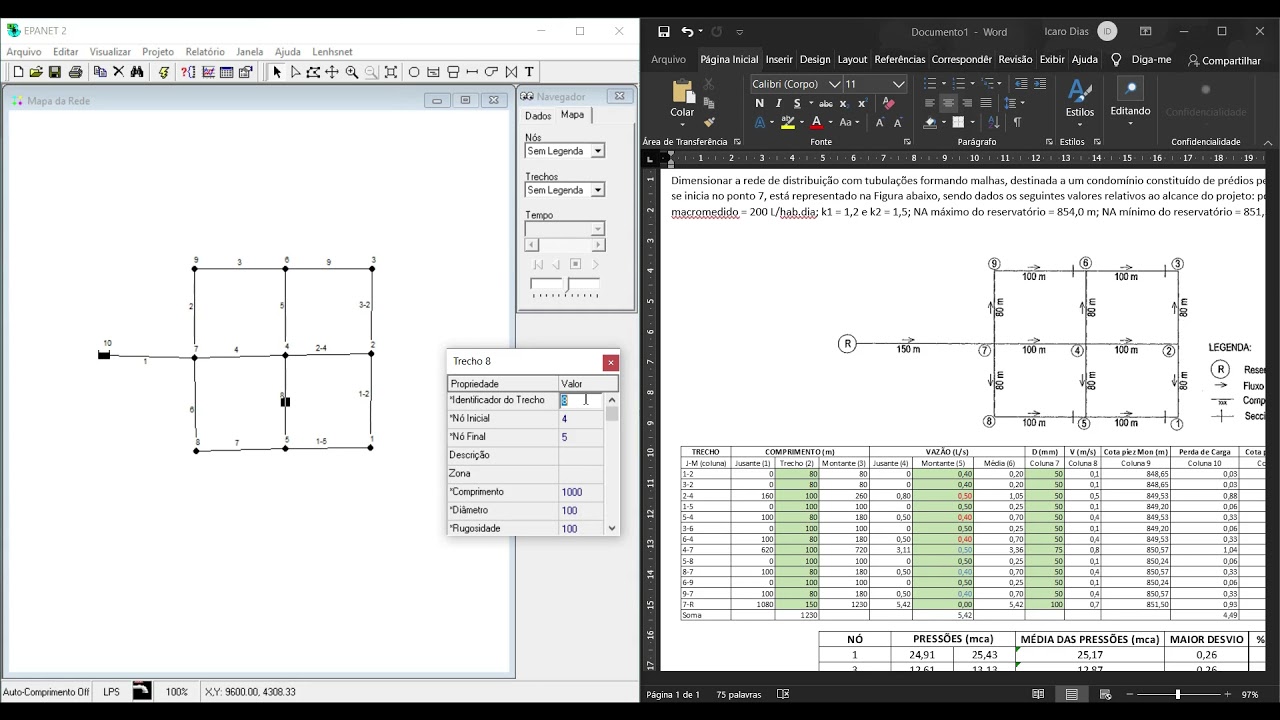Viewport: 1280px width, 720px height.
Task: Select the Add Label text tool
Action: point(529,72)
